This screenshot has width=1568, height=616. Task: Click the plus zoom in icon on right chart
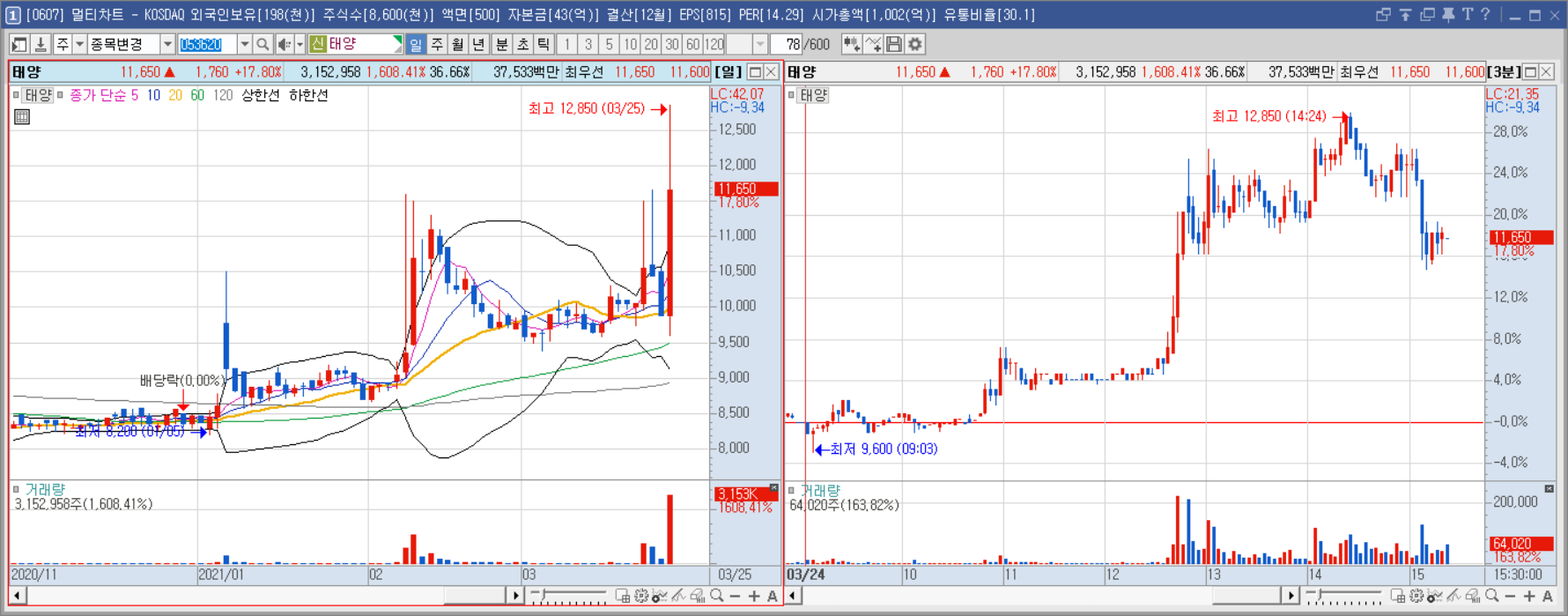[x=1529, y=596]
